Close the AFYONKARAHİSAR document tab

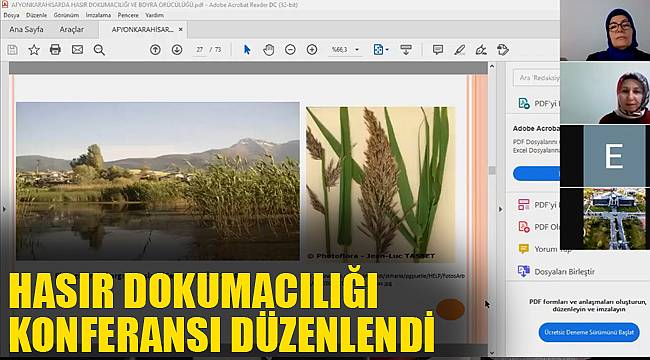[x=181, y=29]
